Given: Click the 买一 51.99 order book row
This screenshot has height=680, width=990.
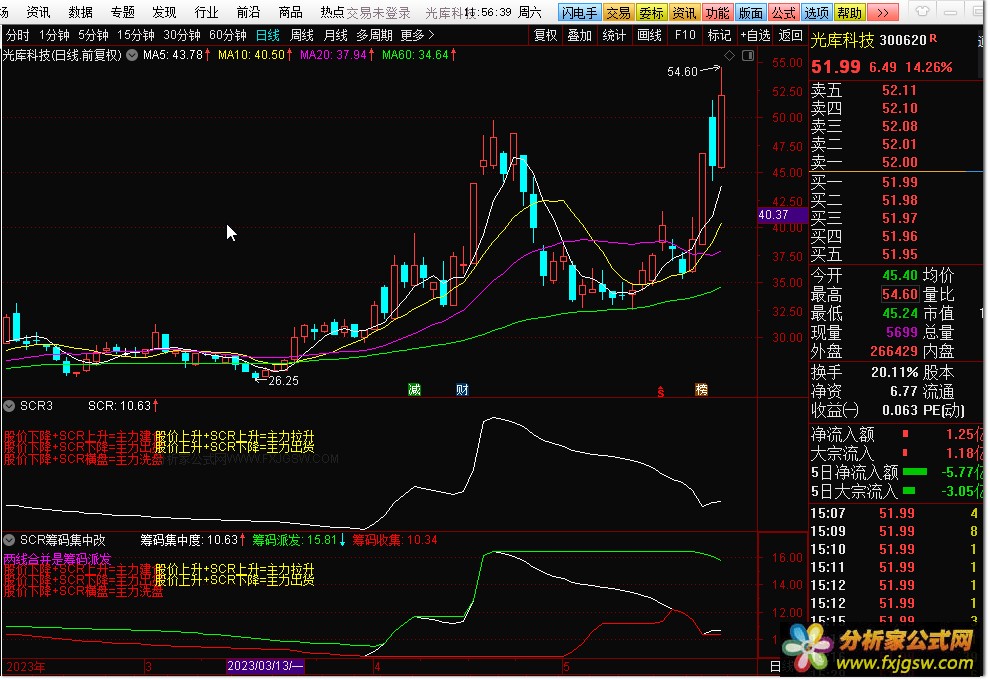Looking at the screenshot, I should coord(896,182).
